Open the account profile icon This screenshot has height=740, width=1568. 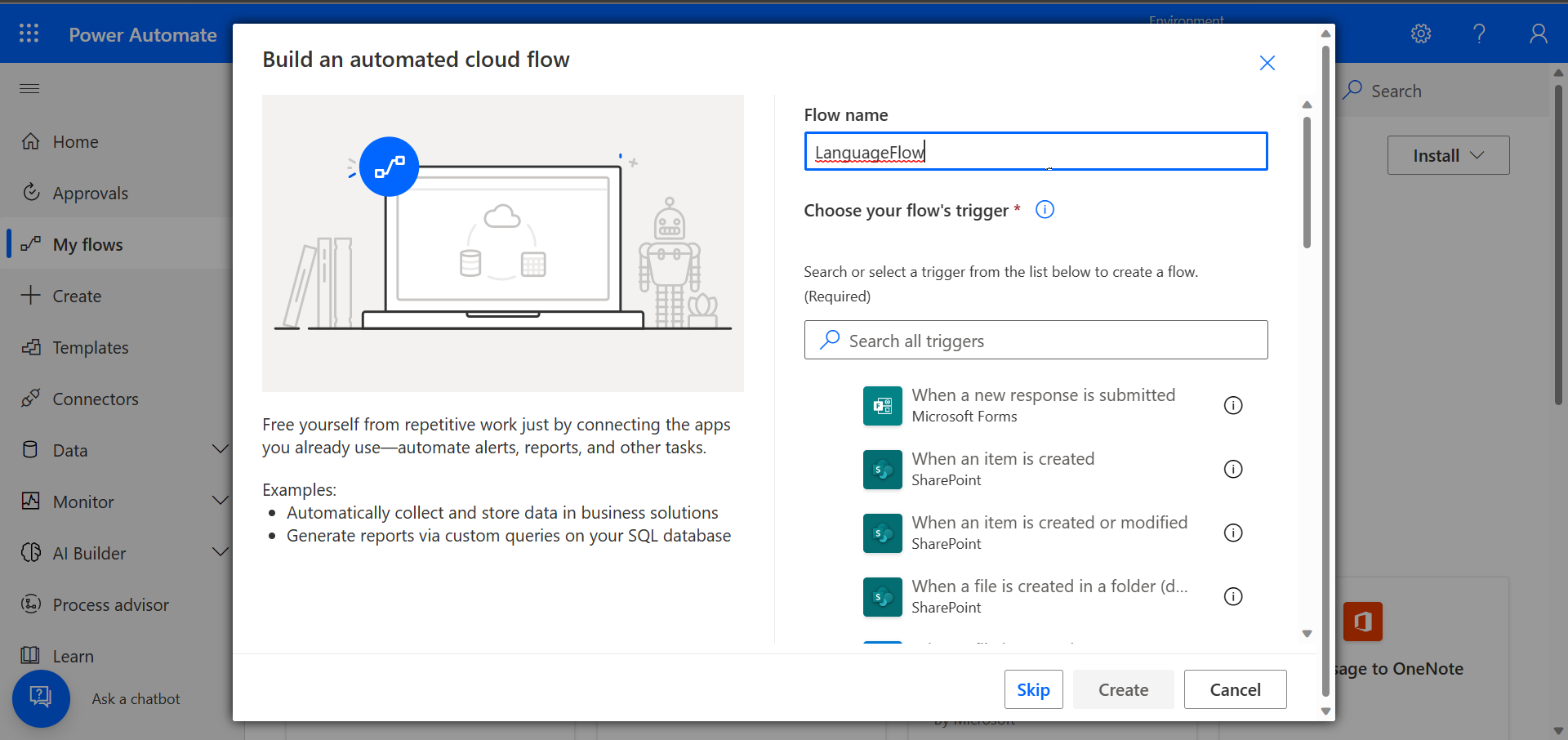(x=1538, y=33)
